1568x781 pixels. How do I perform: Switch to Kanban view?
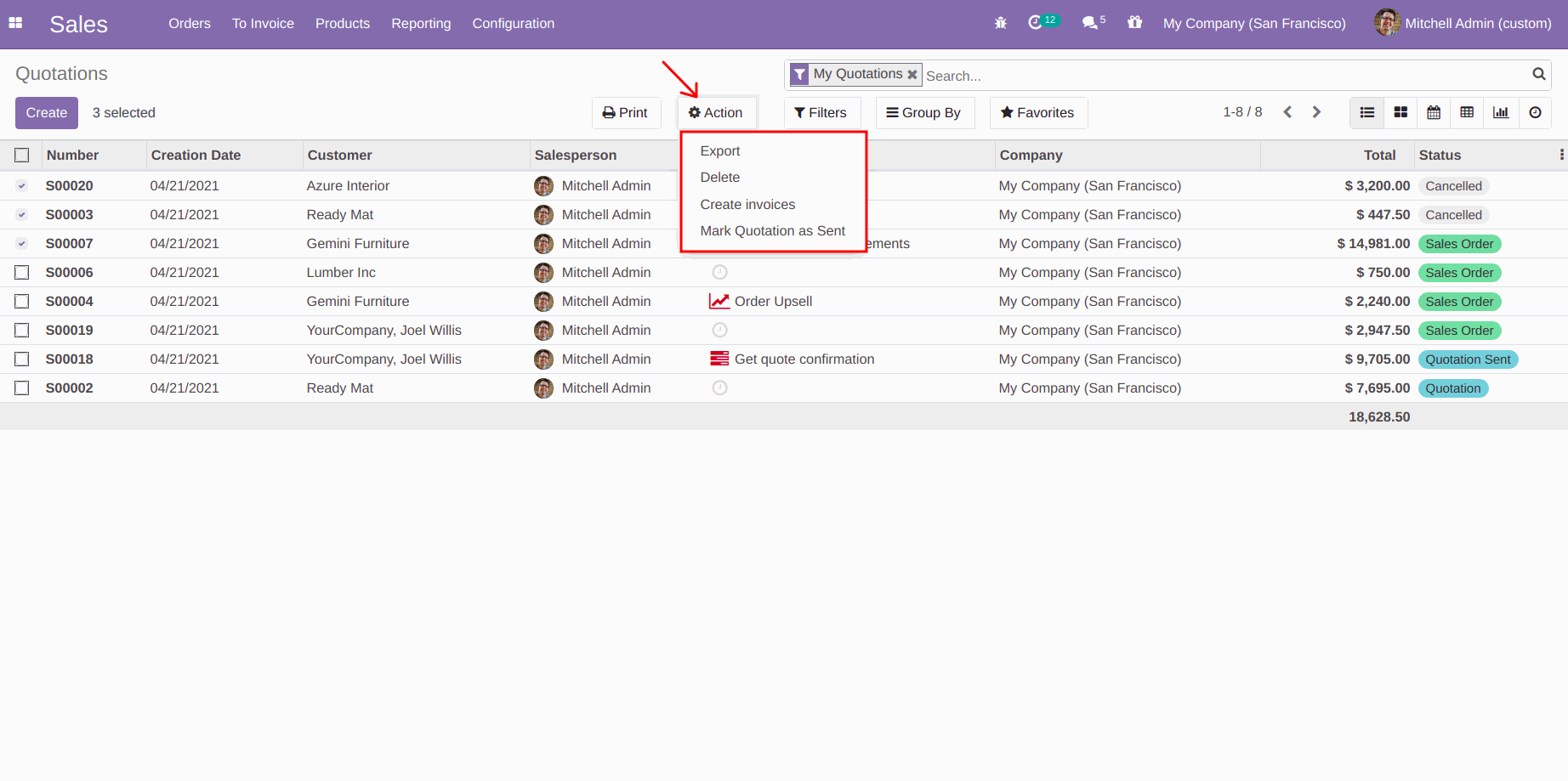pyautogui.click(x=1400, y=112)
